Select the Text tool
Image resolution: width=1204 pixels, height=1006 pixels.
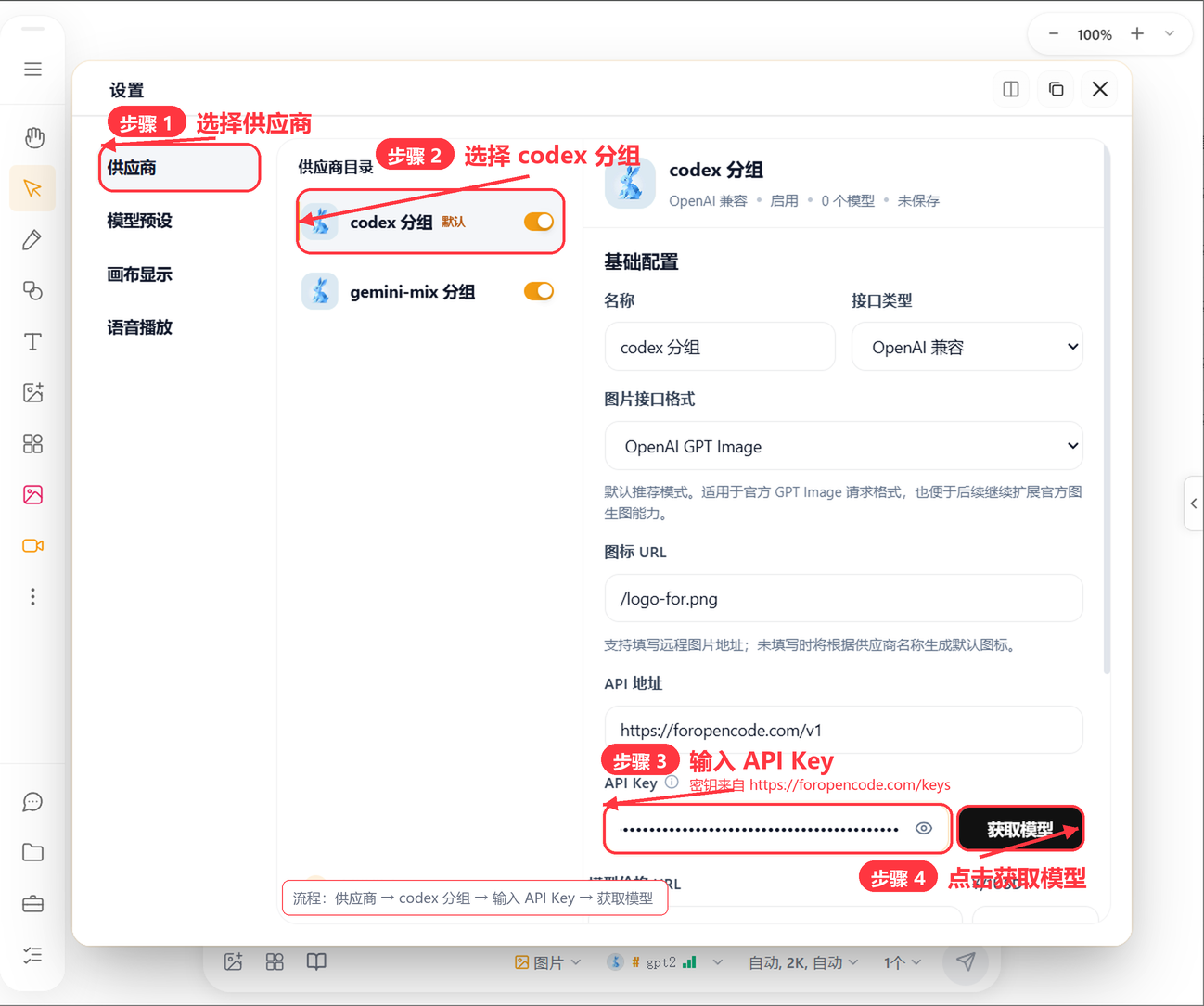[x=32, y=342]
